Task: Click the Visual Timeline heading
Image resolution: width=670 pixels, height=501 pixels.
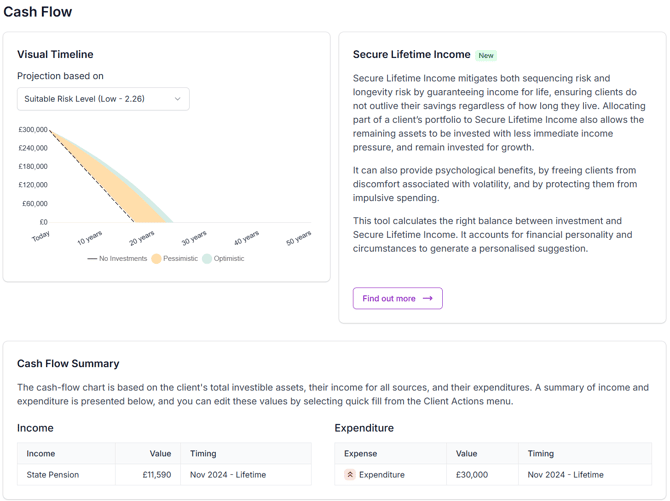Action: [x=55, y=55]
